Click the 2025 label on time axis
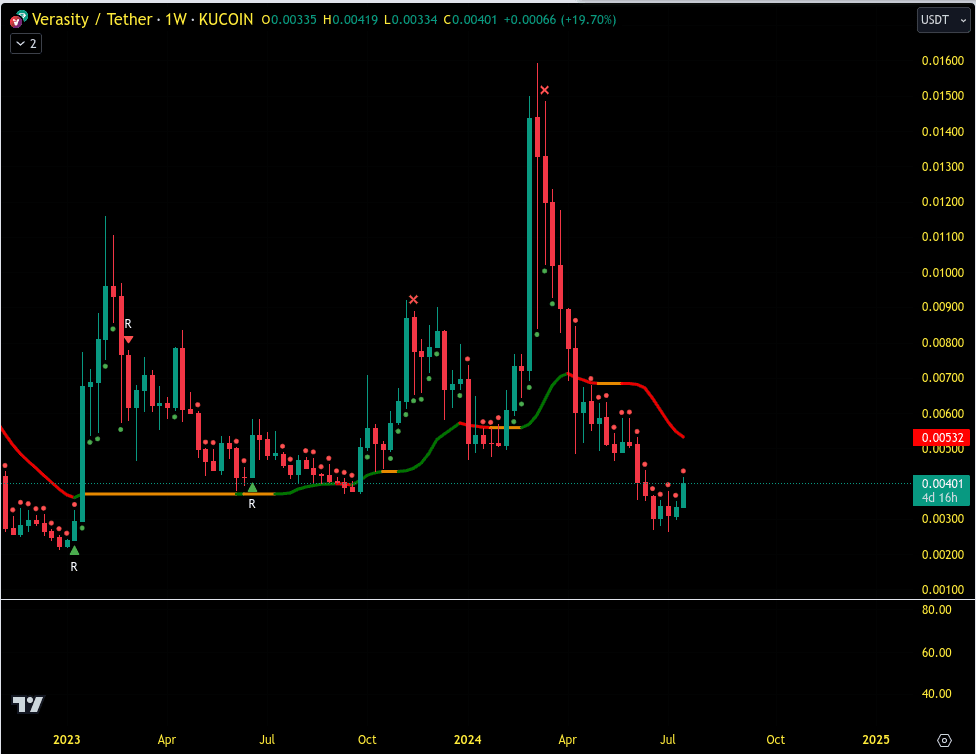Image resolution: width=976 pixels, height=754 pixels. click(876, 740)
